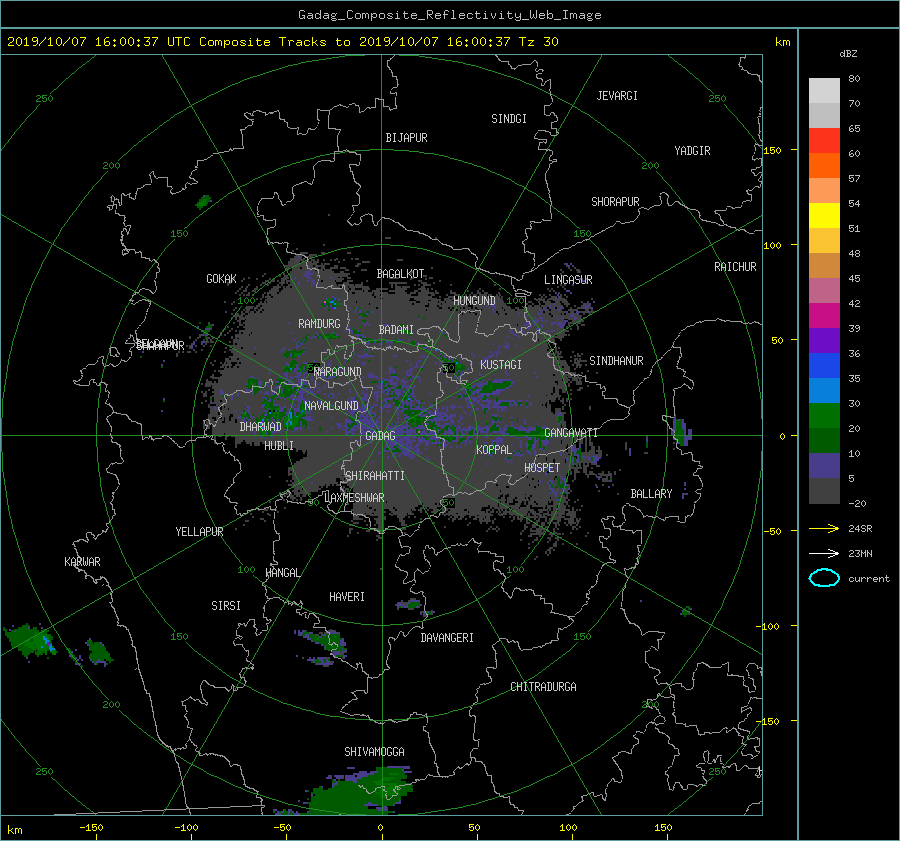Click the HANGAL city label

coord(282,573)
